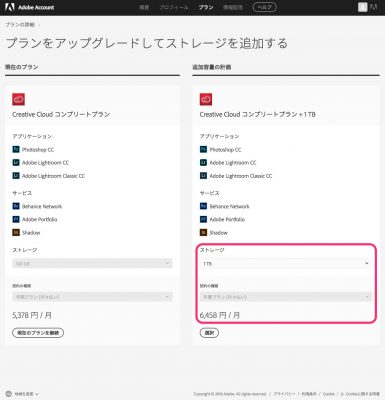Click 'Adobe Portfolio' text in the current plan
The width and height of the screenshot is (385, 400).
tap(39, 219)
